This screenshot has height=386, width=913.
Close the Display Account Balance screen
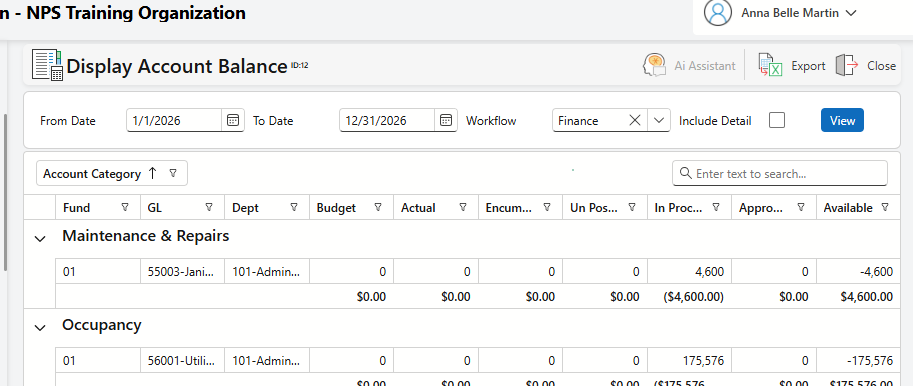(865, 66)
